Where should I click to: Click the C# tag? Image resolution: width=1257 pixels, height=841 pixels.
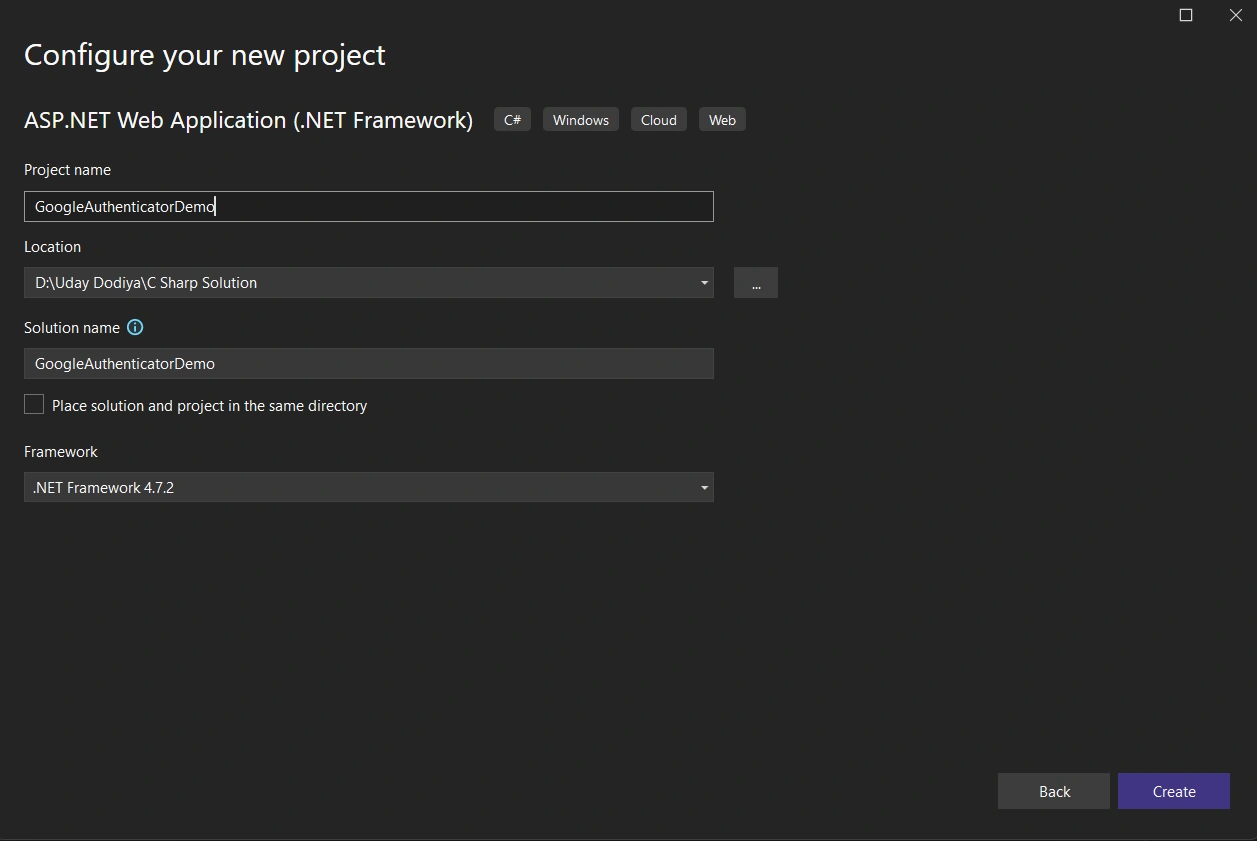point(512,120)
